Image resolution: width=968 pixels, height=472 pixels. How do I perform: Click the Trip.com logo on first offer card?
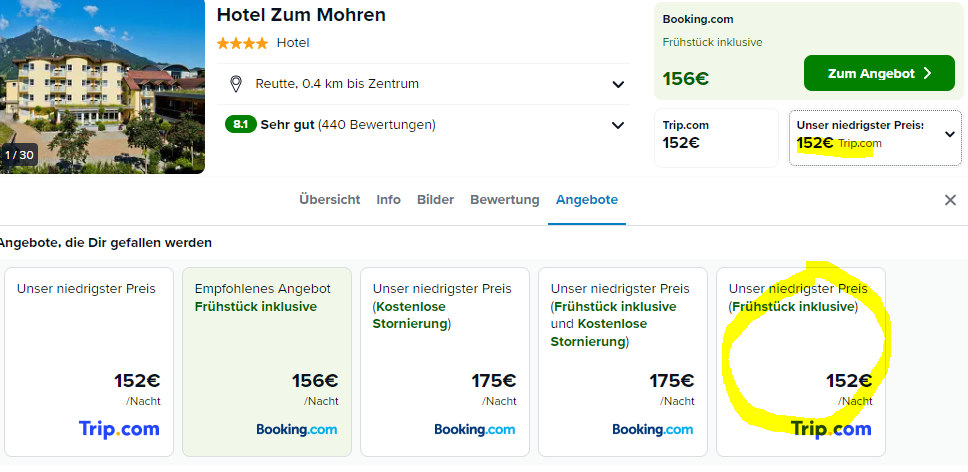click(x=119, y=429)
